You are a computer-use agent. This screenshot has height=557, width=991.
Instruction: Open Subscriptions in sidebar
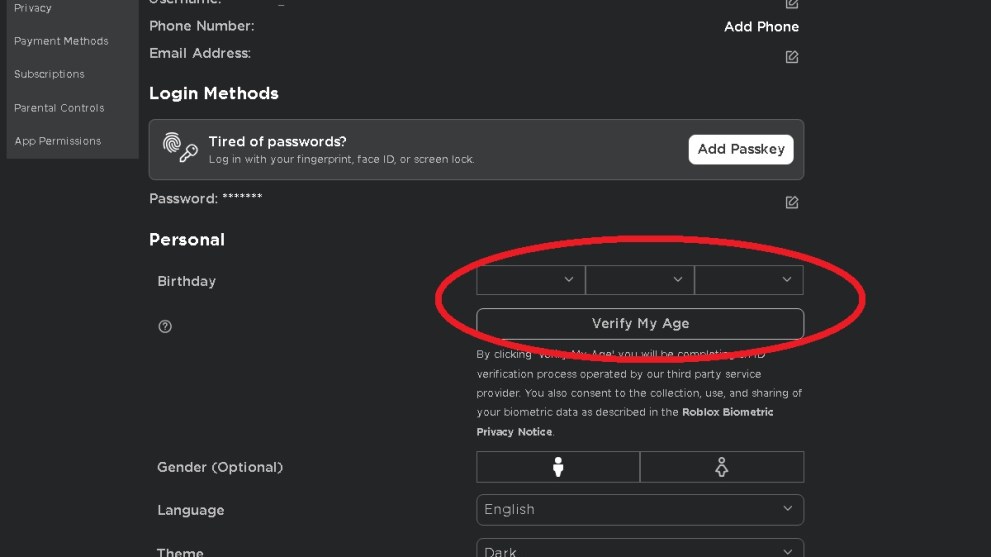(49, 74)
